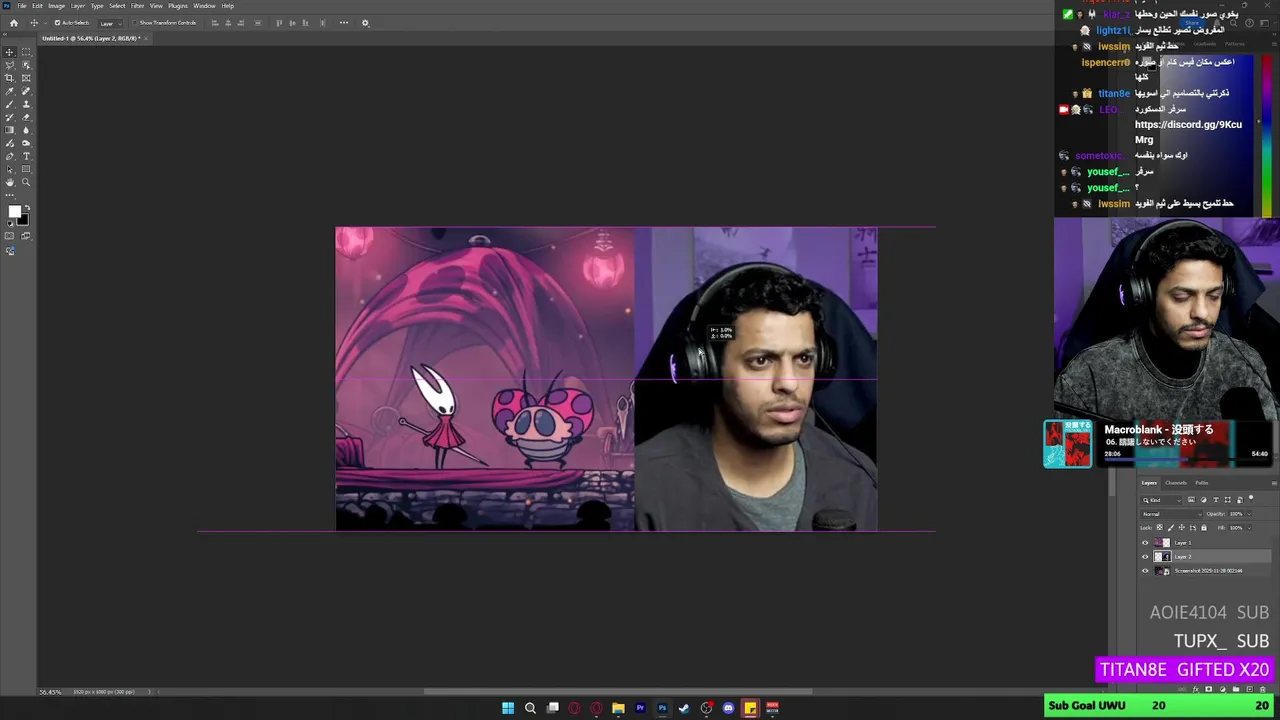Viewport: 1280px width, 720px height.
Task: Filter layers by type layers (T icon)
Action: 1216,500
